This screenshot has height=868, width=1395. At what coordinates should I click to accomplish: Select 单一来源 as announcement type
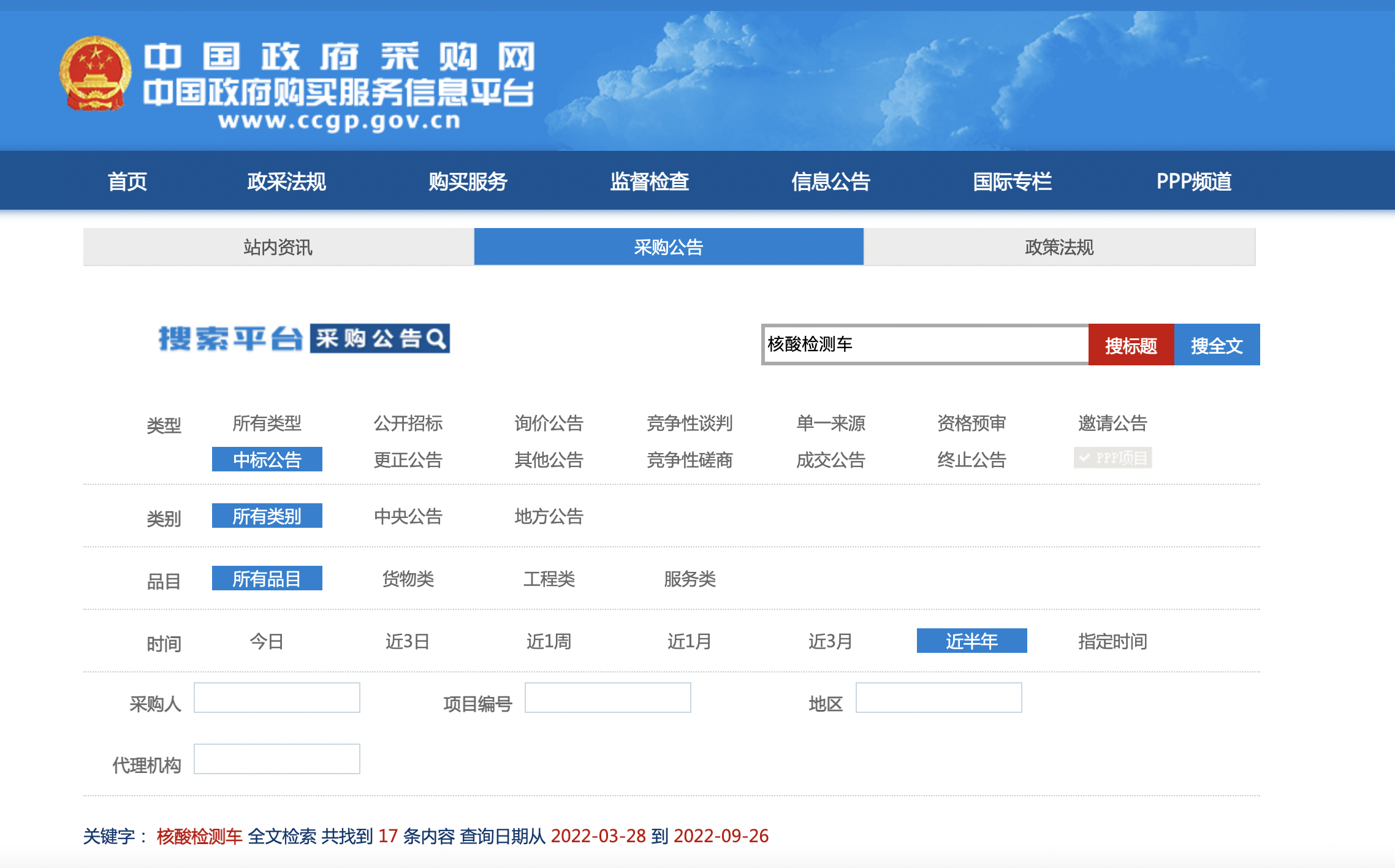pos(831,423)
